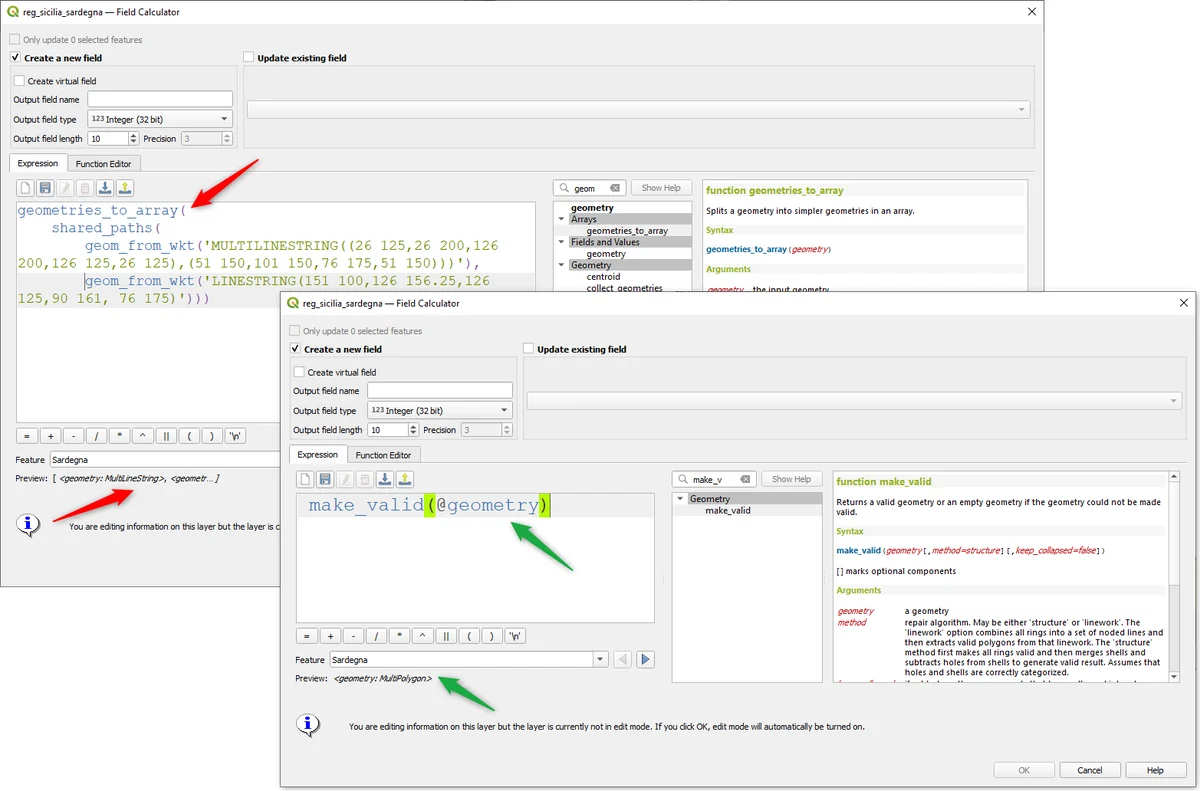Clear the 'make_v' search box text
Screen dimensions: 1200x791
(x=743, y=479)
